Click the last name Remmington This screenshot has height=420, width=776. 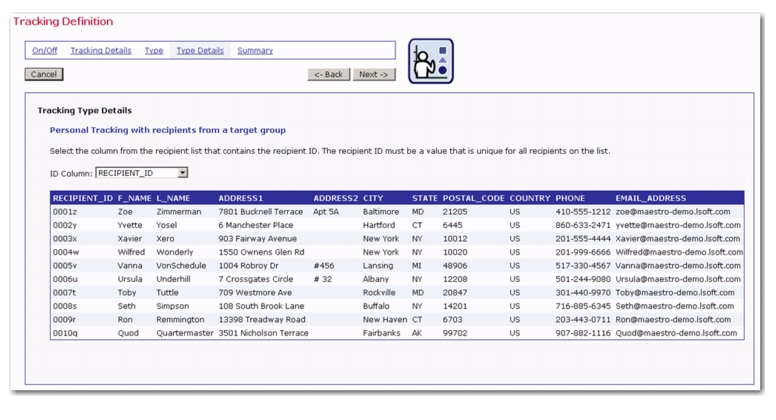coord(180,320)
